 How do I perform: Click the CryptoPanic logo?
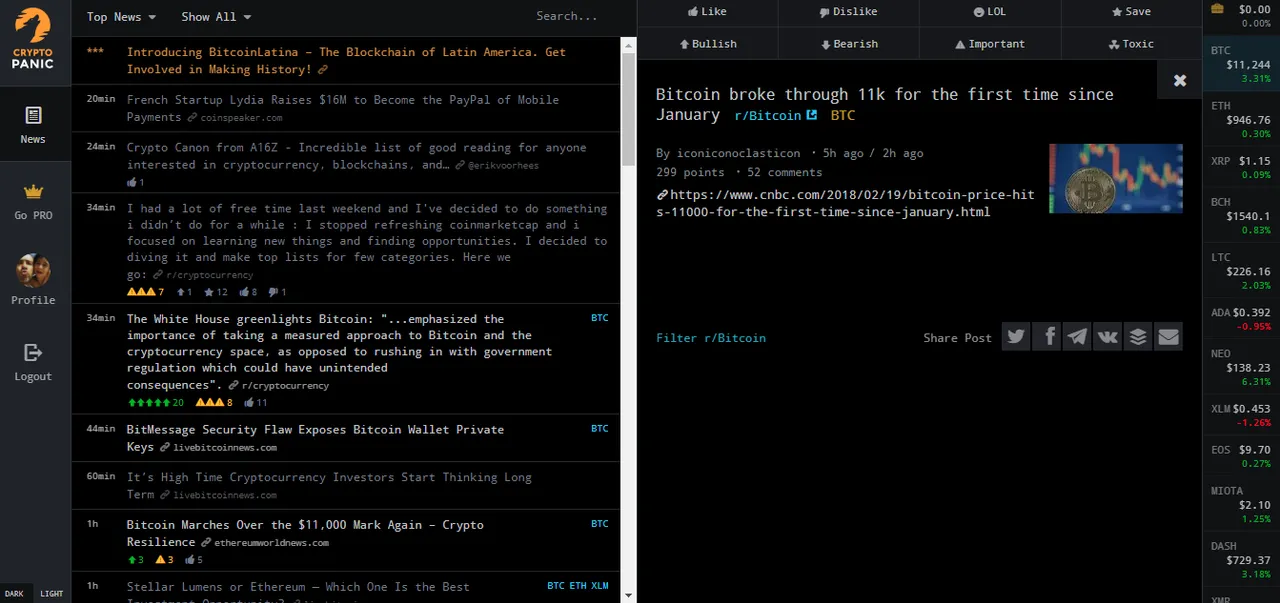pyautogui.click(x=33, y=38)
